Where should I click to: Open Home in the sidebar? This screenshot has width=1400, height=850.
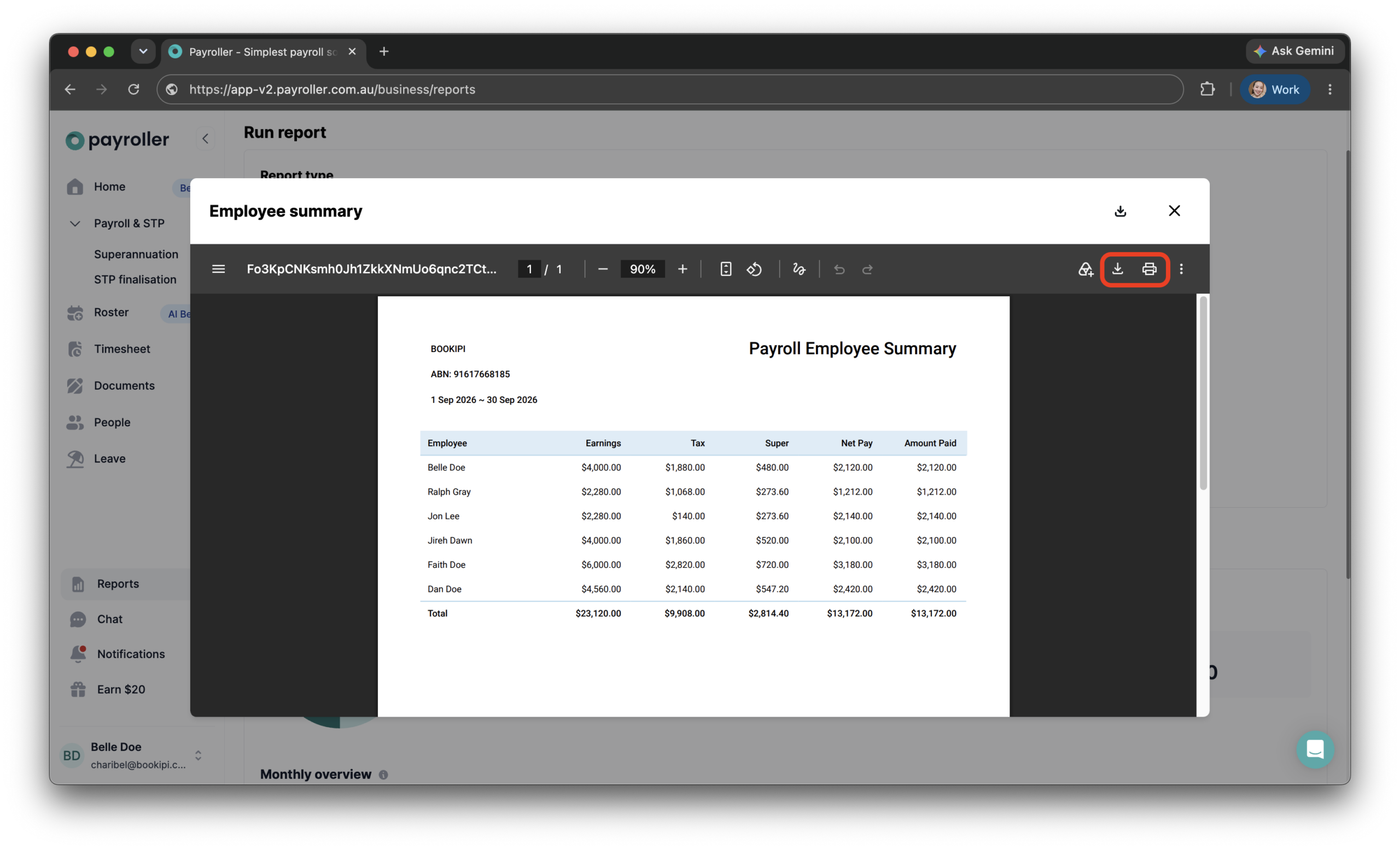tap(110, 187)
